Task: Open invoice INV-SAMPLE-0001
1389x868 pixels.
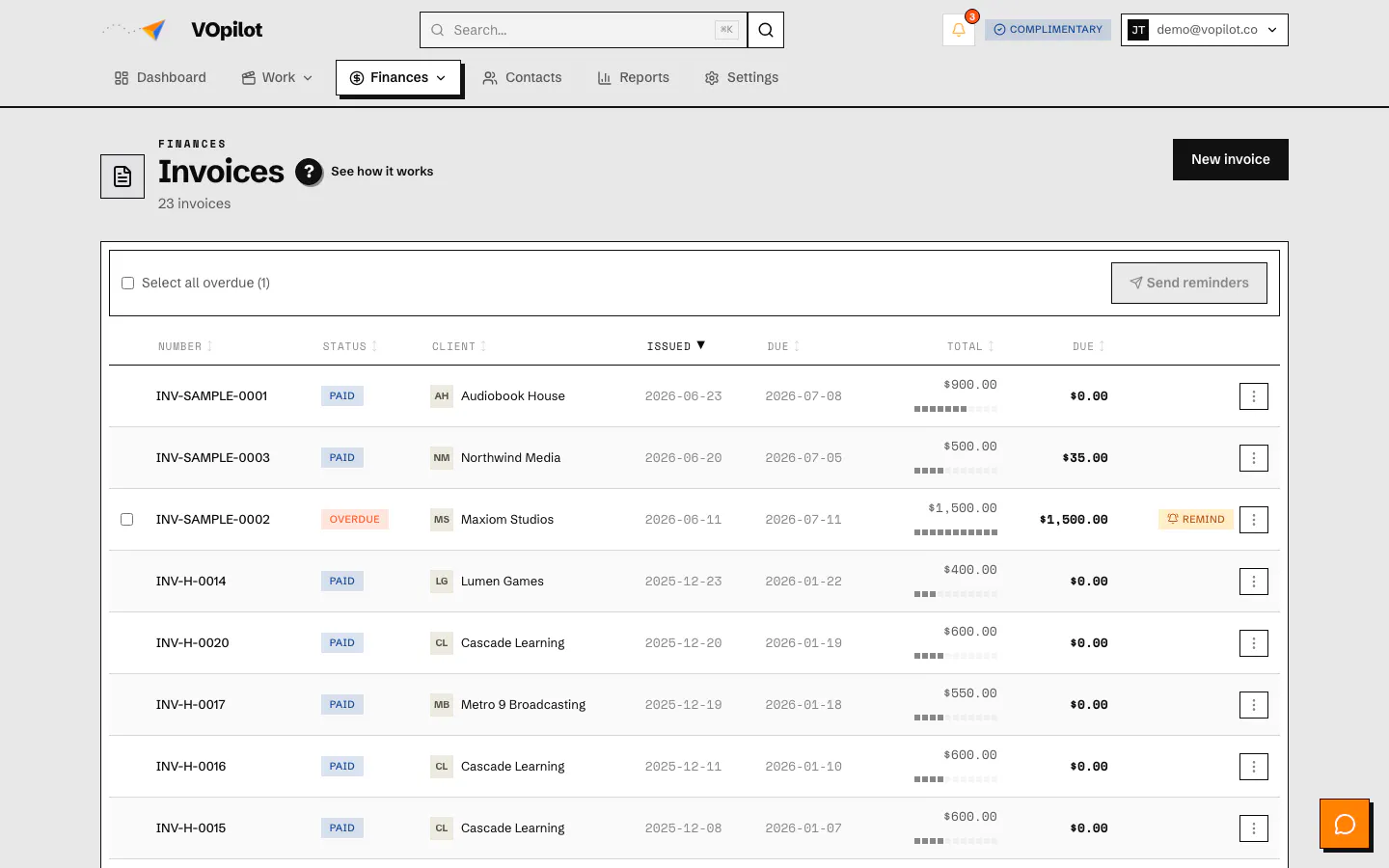Action: (212, 396)
